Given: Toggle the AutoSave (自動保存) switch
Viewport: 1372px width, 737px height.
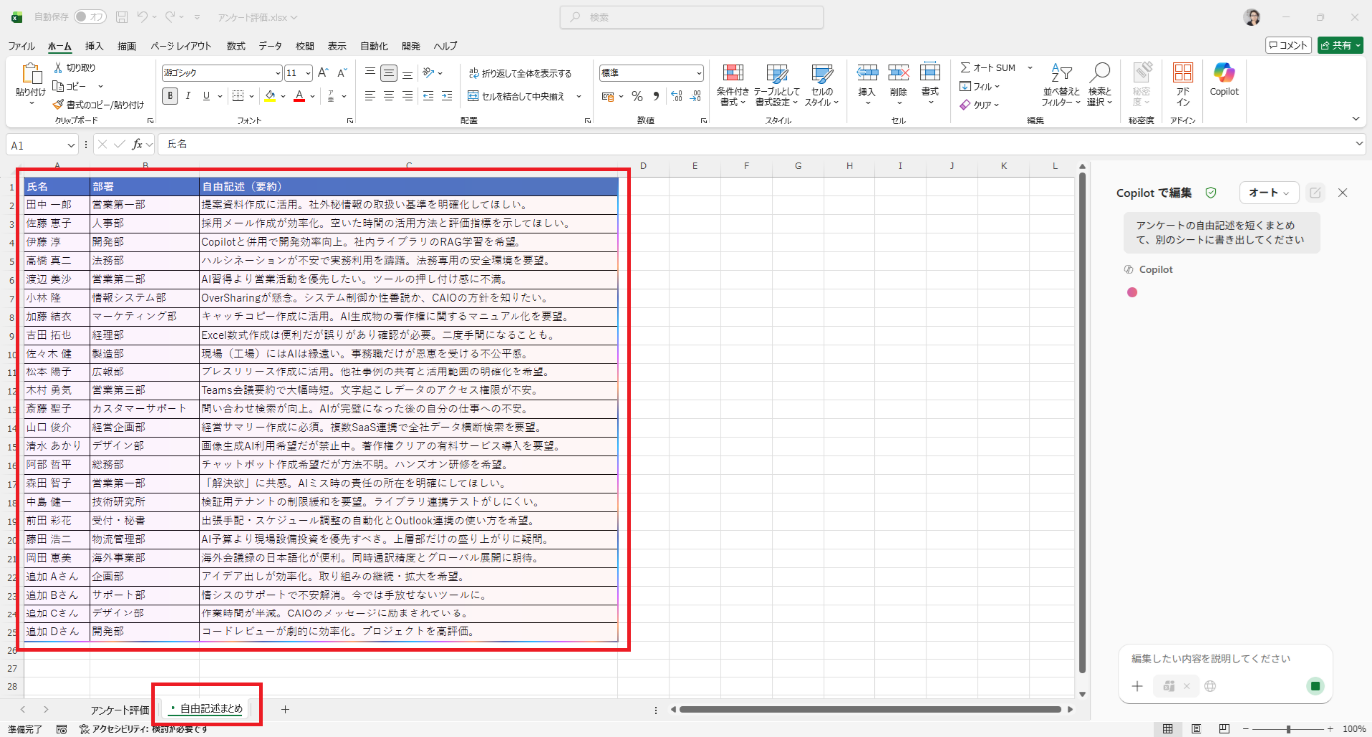Looking at the screenshot, I should pyautogui.click(x=90, y=17).
